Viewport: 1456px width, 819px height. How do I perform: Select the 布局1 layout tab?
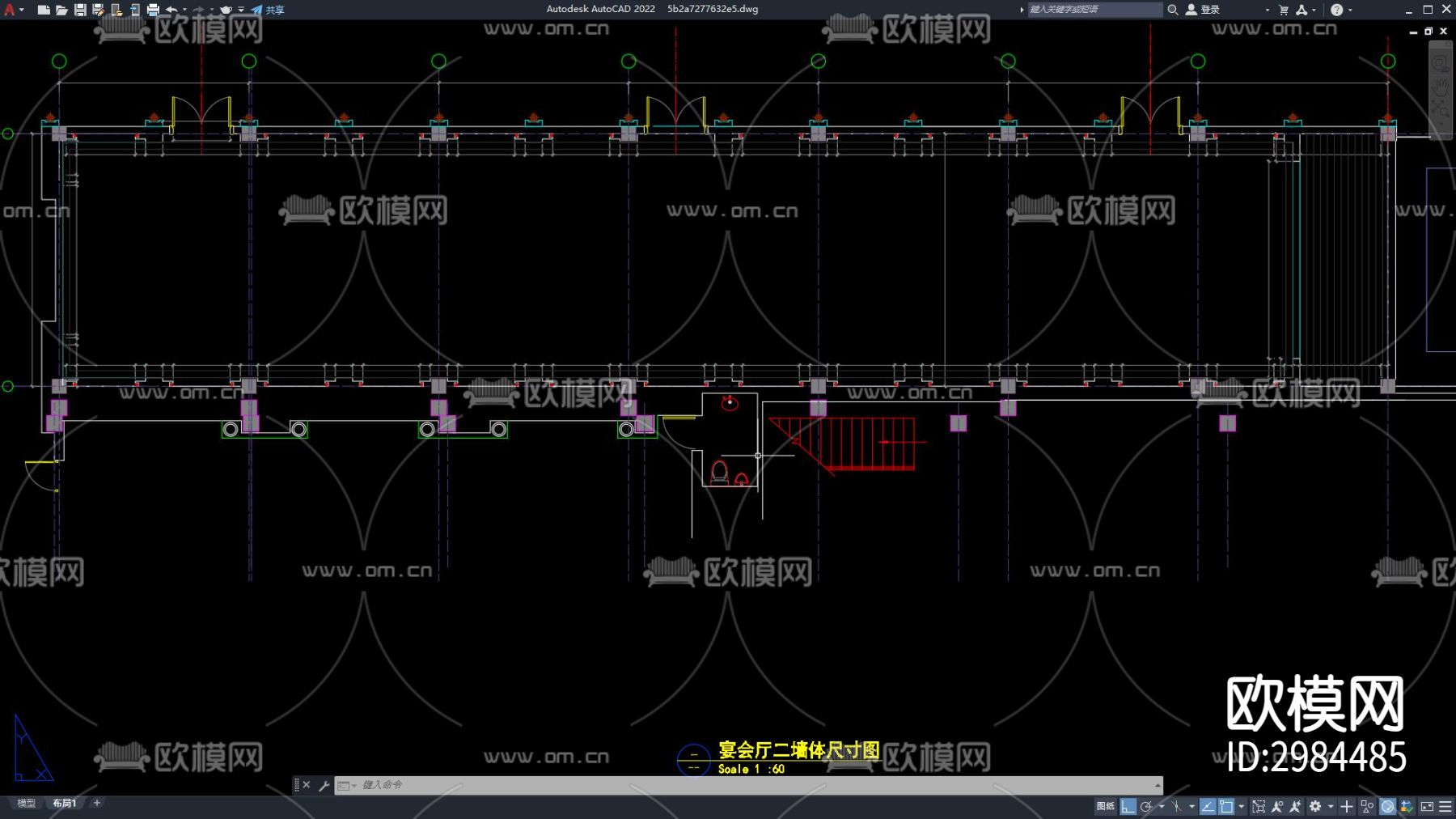65,803
